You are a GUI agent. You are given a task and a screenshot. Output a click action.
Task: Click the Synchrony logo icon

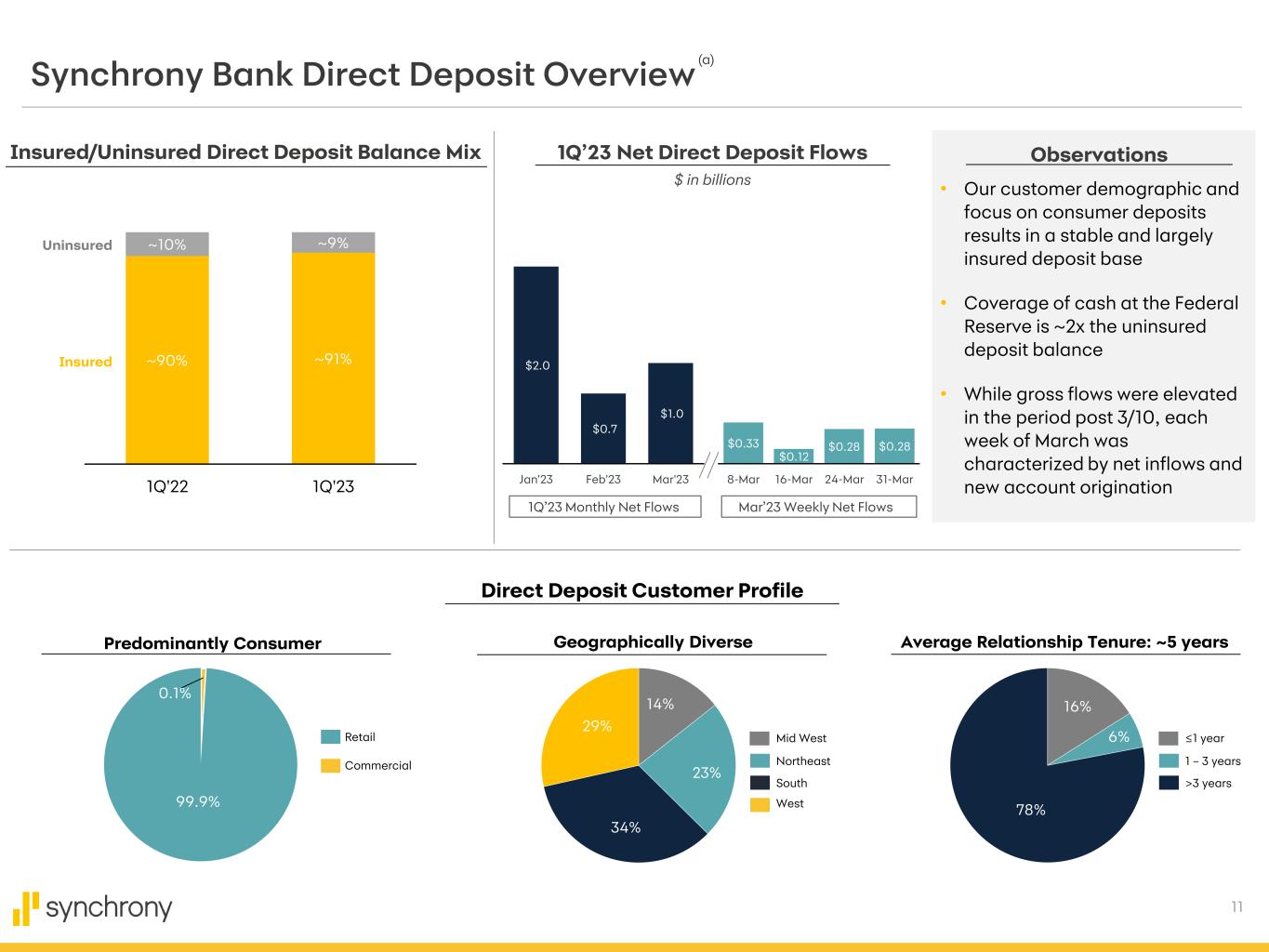click(x=27, y=908)
